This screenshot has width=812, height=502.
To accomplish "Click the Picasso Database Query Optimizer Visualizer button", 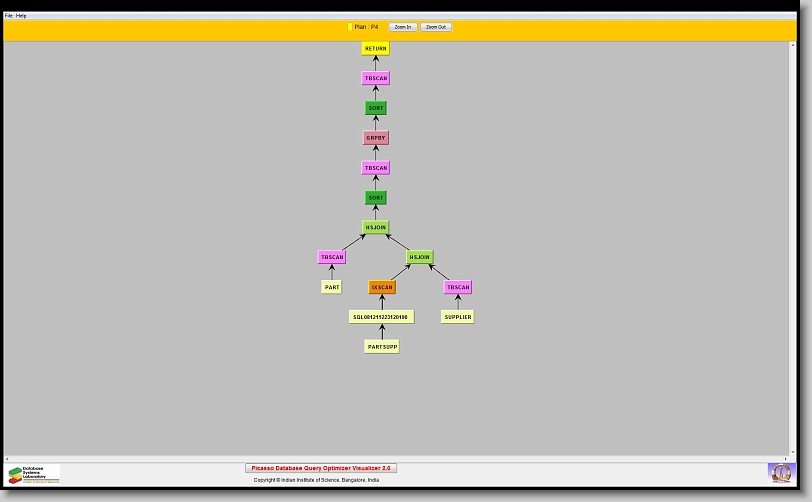I will tap(321, 468).
